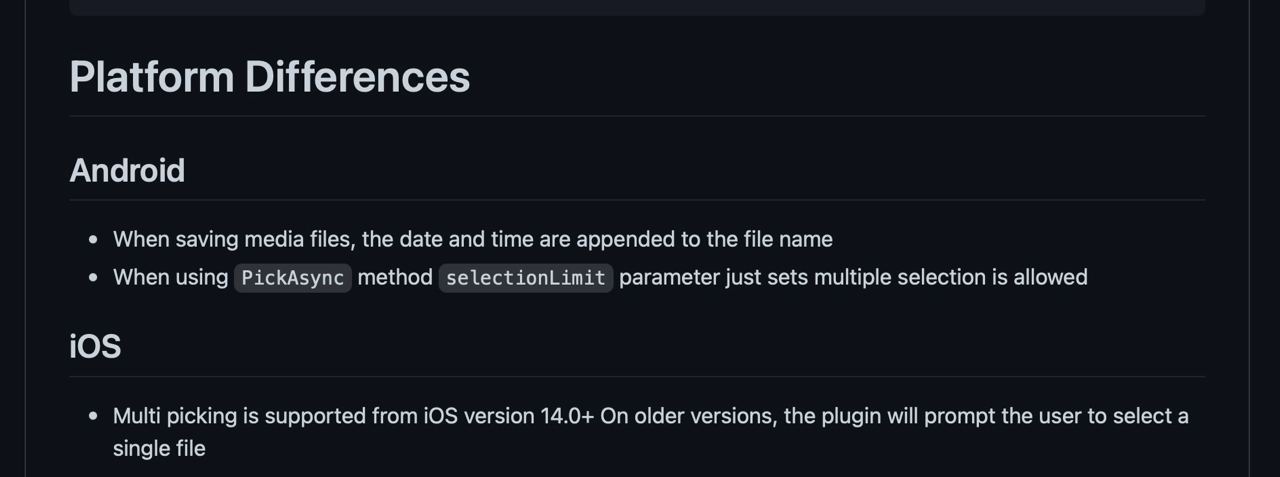Click the bullet about saving media files
The width and height of the screenshot is (1280, 477).
coord(473,239)
